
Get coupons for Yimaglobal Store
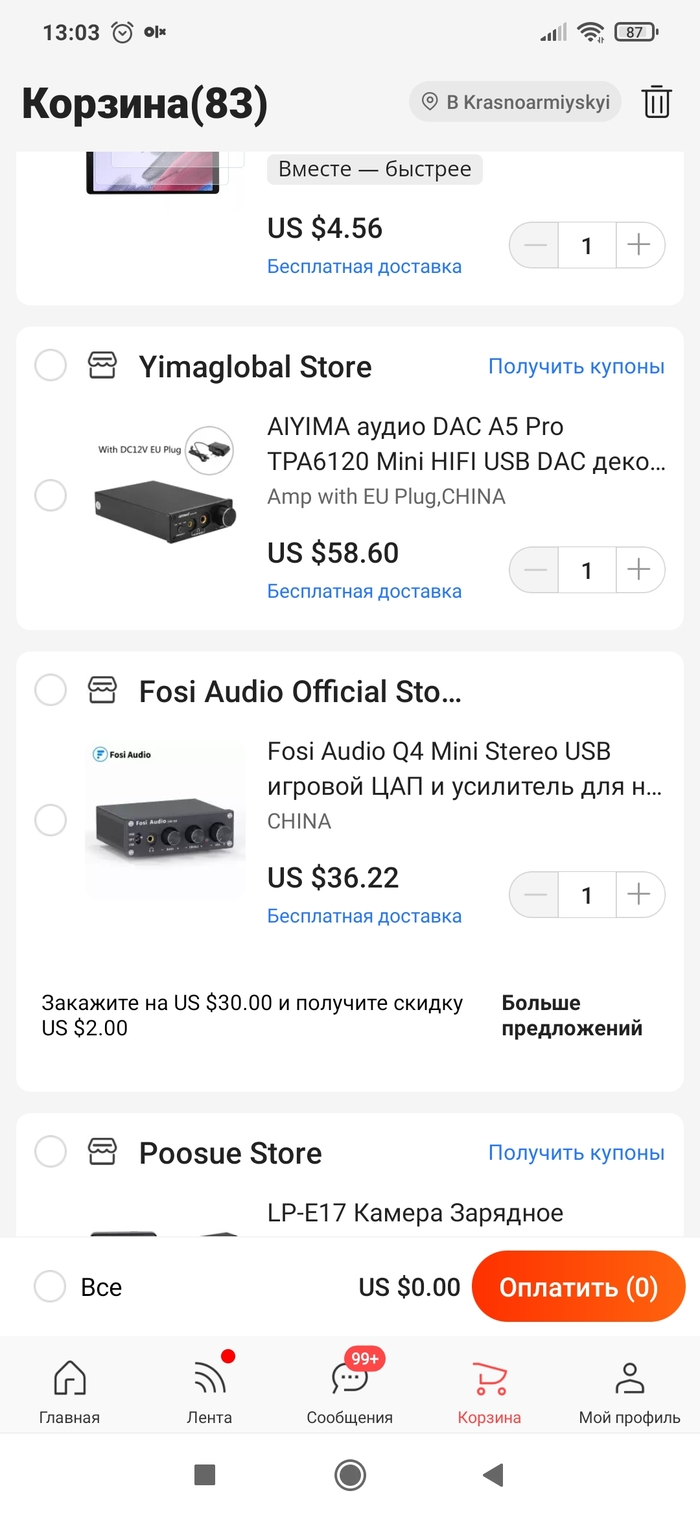click(x=576, y=366)
